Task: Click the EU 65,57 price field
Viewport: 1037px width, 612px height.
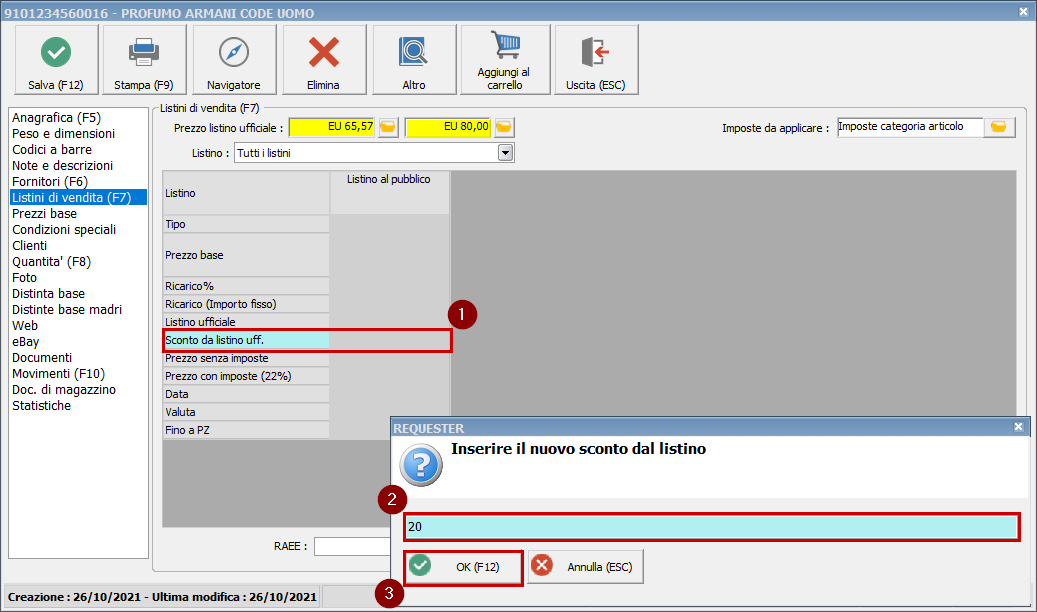Action: coord(332,127)
